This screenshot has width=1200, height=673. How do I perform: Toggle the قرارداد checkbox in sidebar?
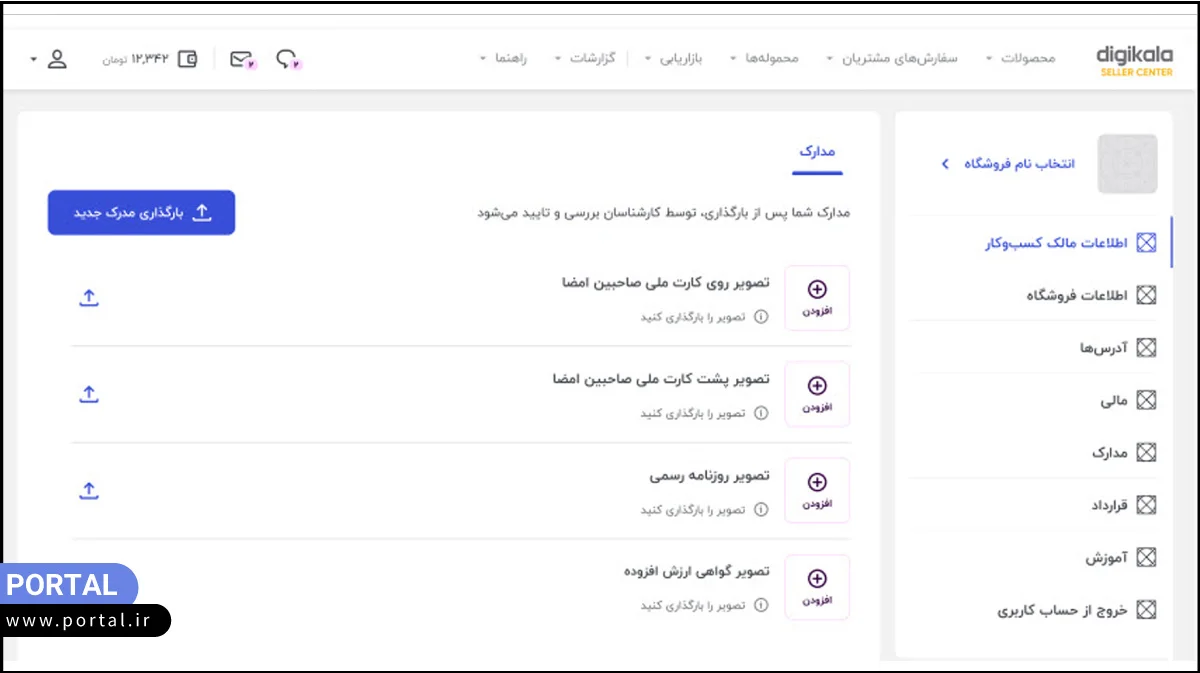click(x=1145, y=505)
